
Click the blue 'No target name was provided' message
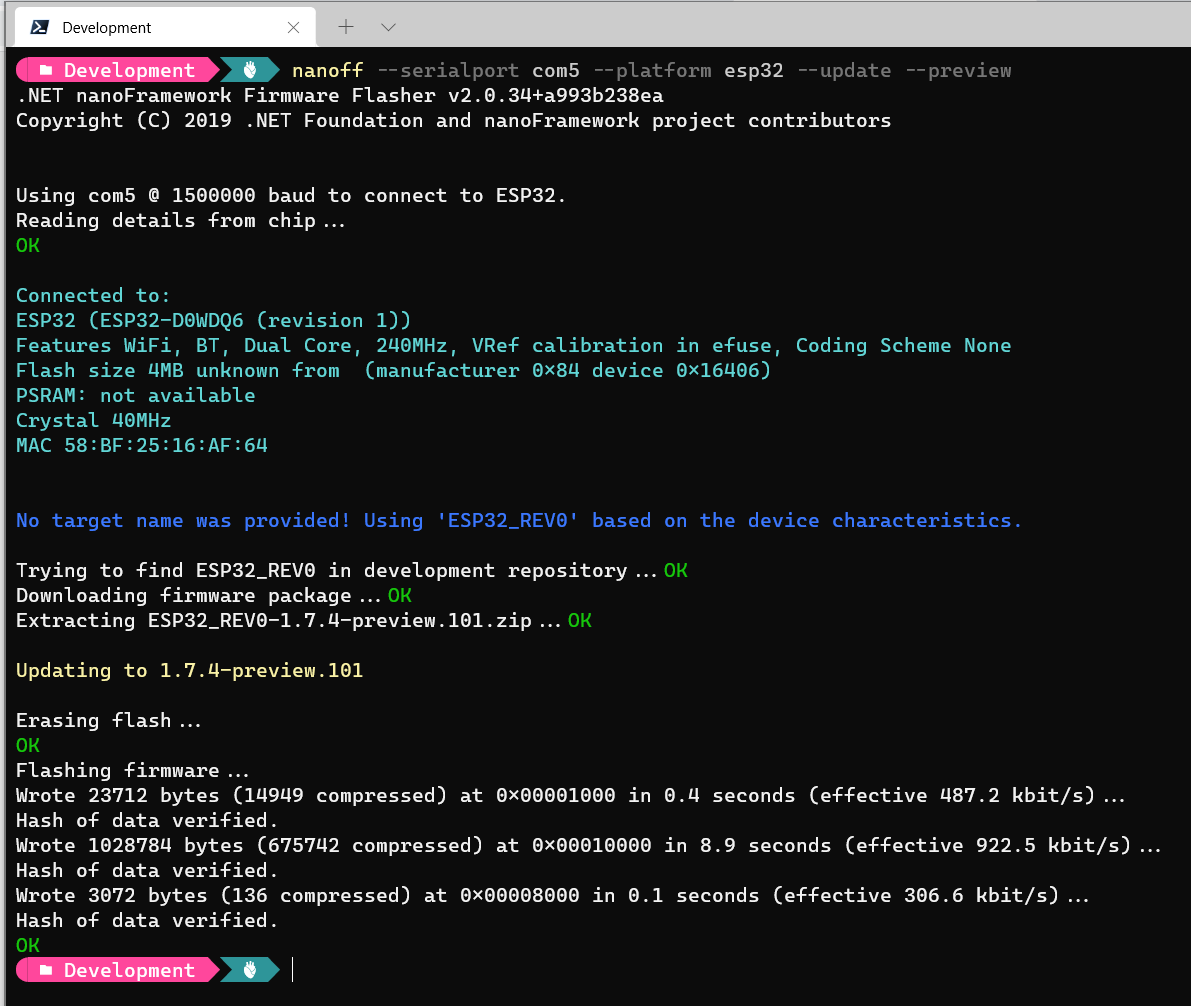pos(519,521)
